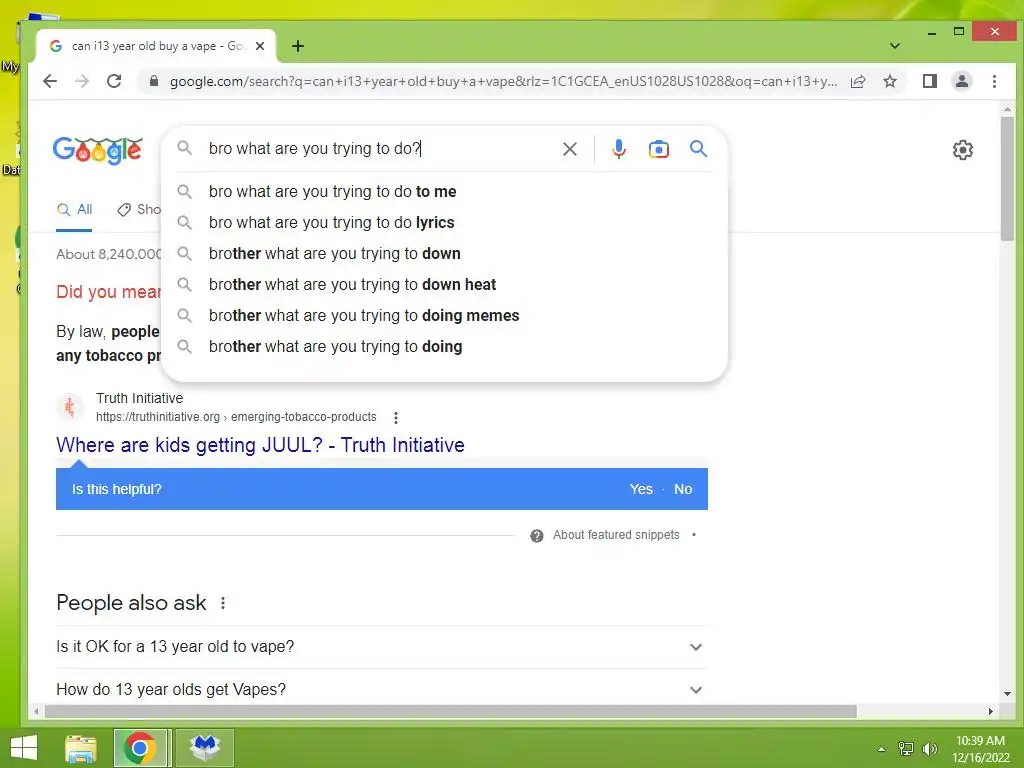The image size is (1024, 768).
Task: View site security padlock info
Action: pyautogui.click(x=153, y=81)
